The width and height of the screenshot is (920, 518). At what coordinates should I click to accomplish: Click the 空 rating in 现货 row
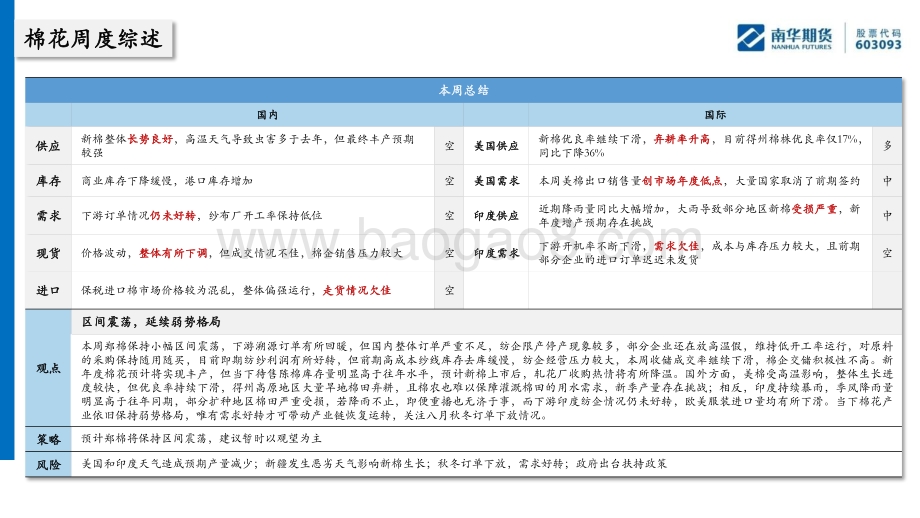(x=449, y=253)
